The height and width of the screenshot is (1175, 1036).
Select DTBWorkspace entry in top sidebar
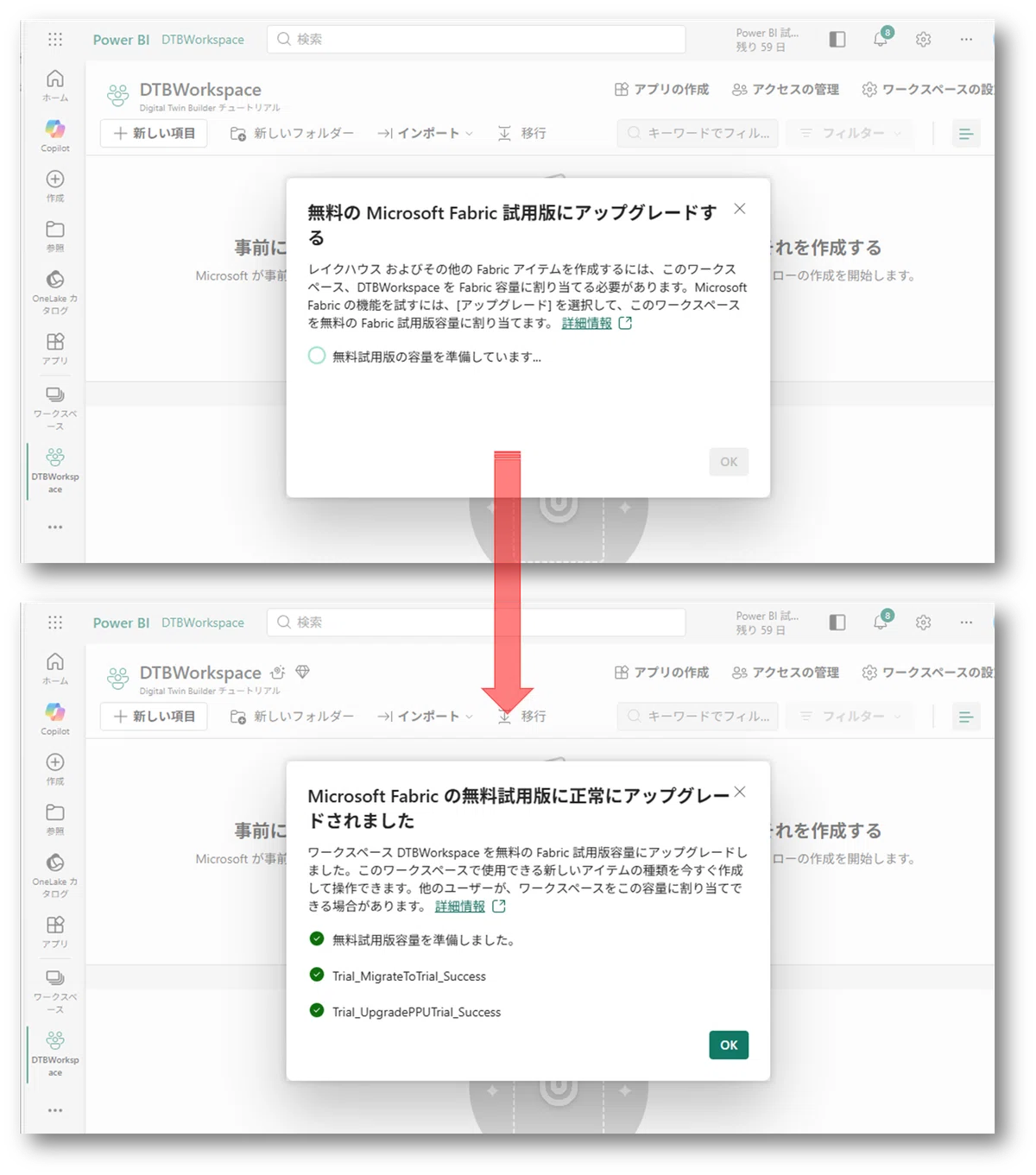pyautogui.click(x=55, y=470)
